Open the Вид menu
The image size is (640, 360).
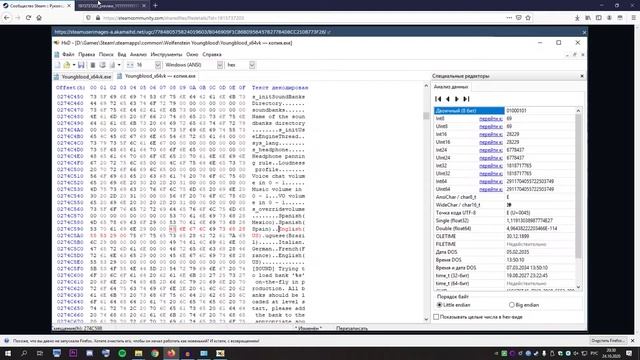coord(122,54)
